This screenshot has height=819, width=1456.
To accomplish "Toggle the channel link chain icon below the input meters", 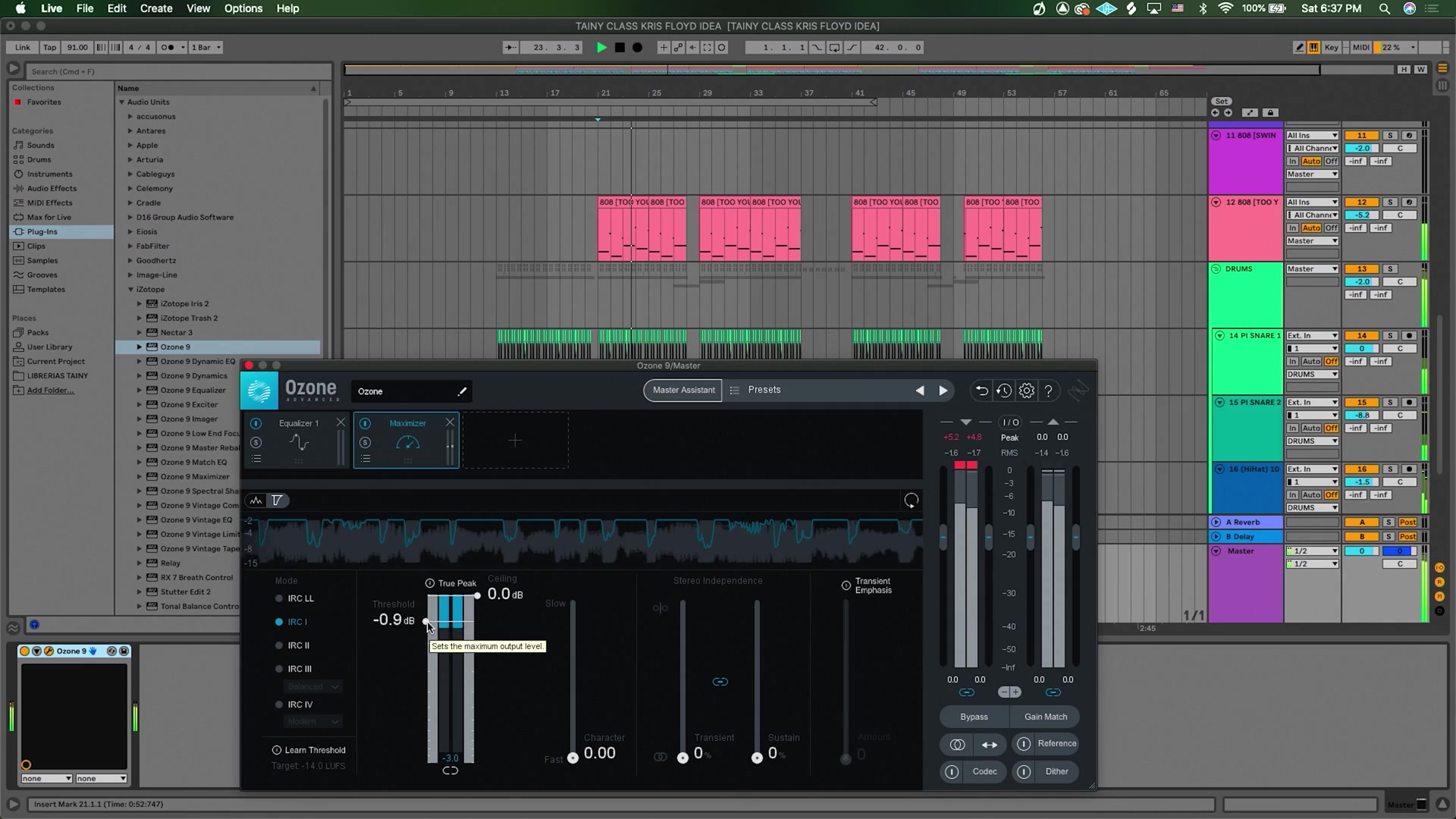I will pos(967,692).
